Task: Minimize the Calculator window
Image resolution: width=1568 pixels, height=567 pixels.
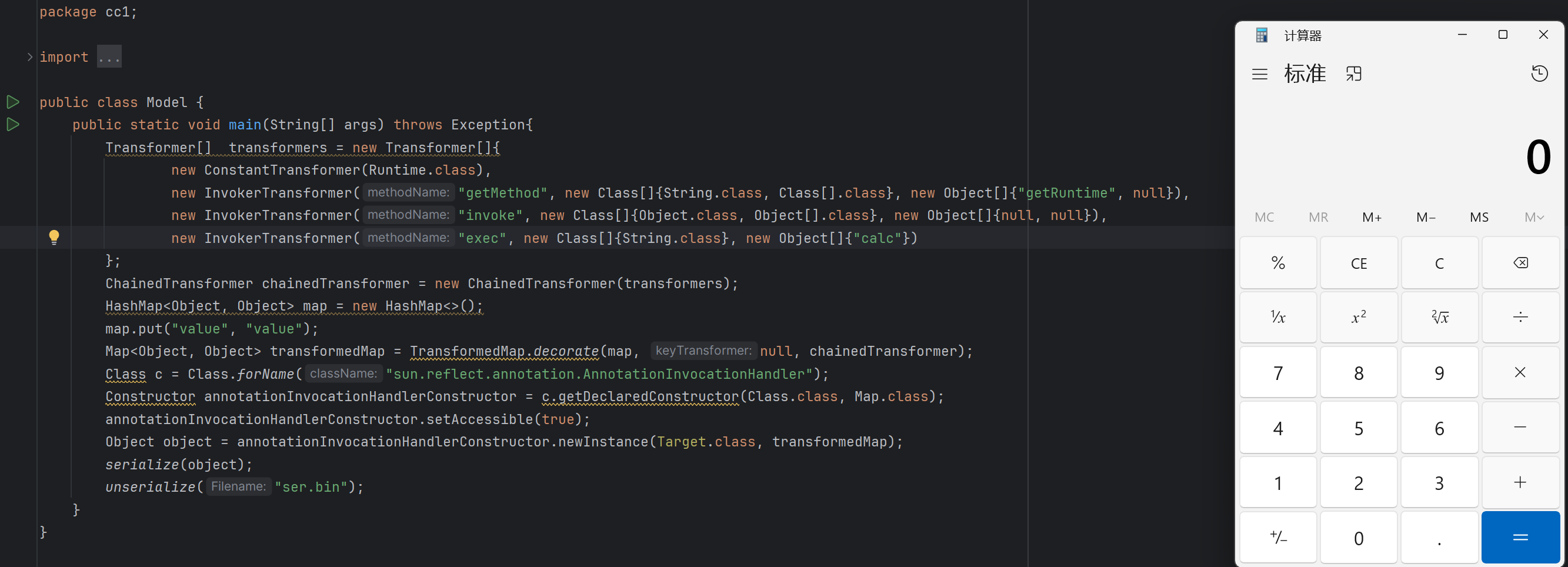Action: [x=1462, y=35]
